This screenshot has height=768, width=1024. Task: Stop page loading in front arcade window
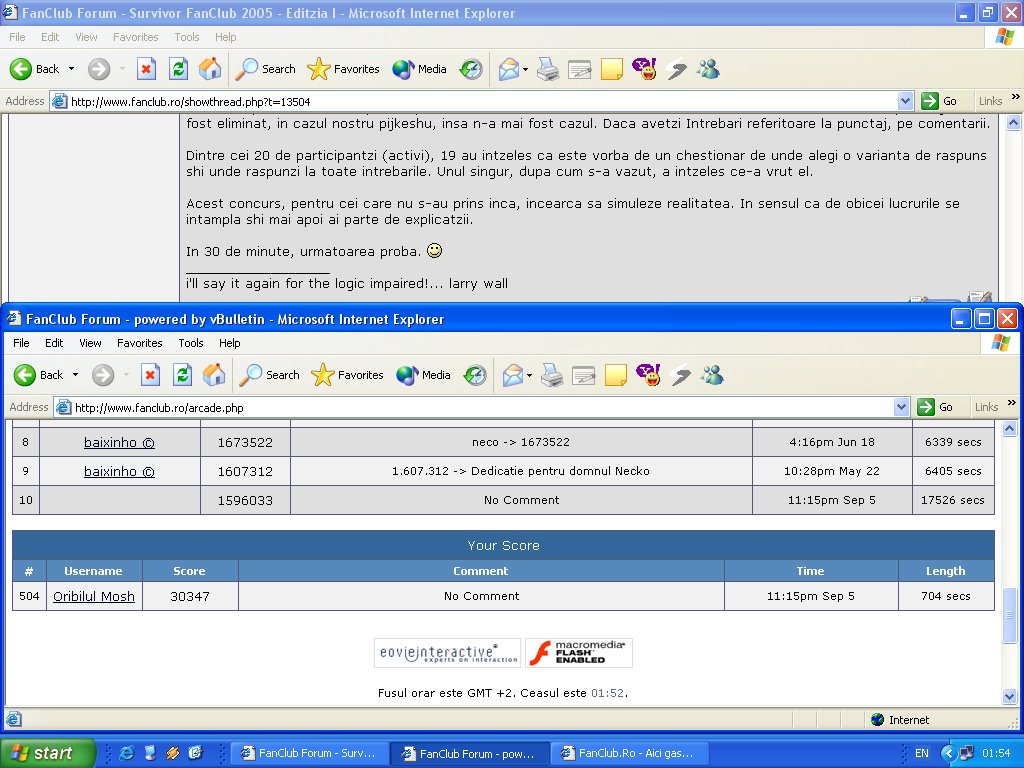pos(150,375)
